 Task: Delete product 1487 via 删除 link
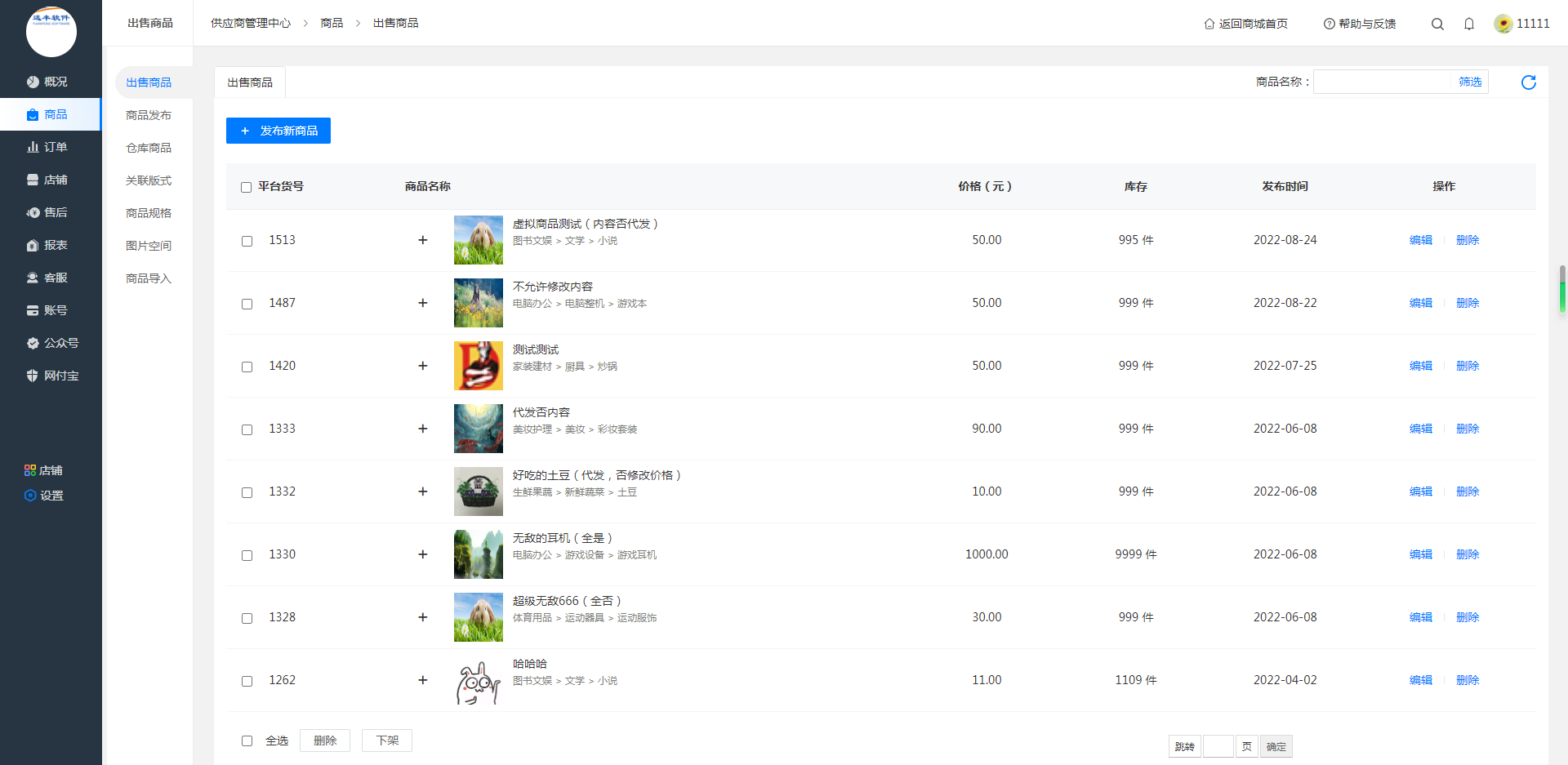tap(1468, 303)
